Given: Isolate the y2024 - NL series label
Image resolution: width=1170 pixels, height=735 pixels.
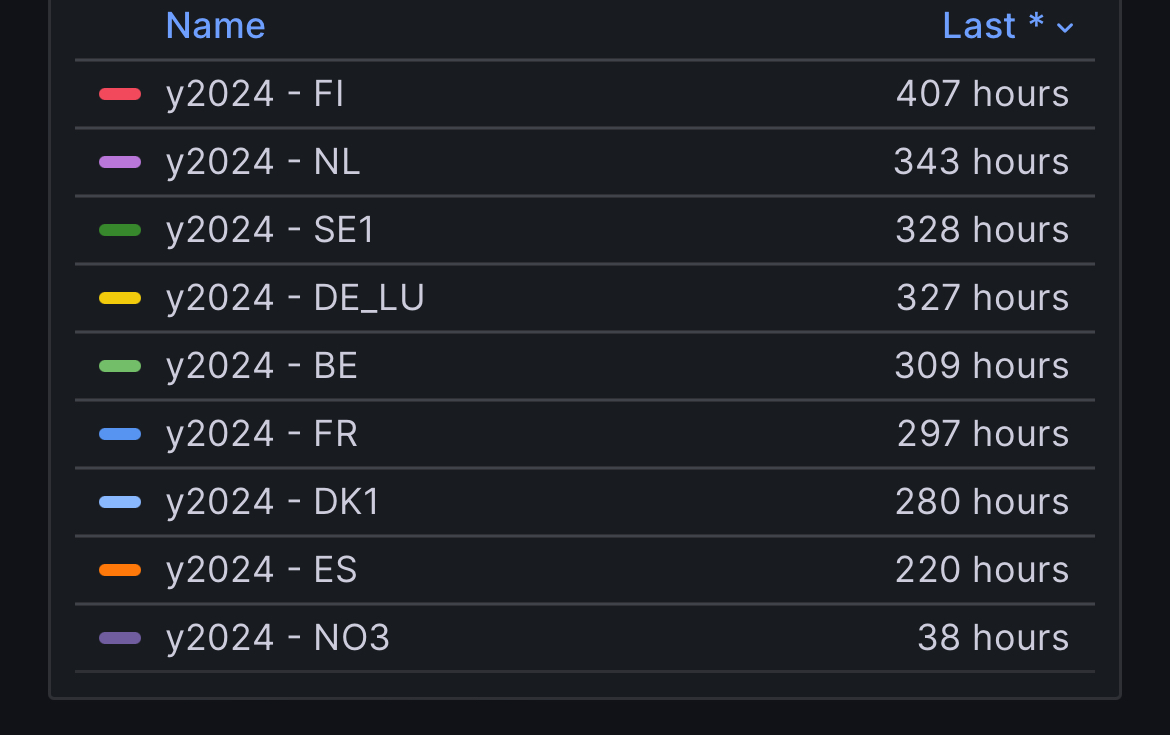Looking at the screenshot, I should [263, 162].
